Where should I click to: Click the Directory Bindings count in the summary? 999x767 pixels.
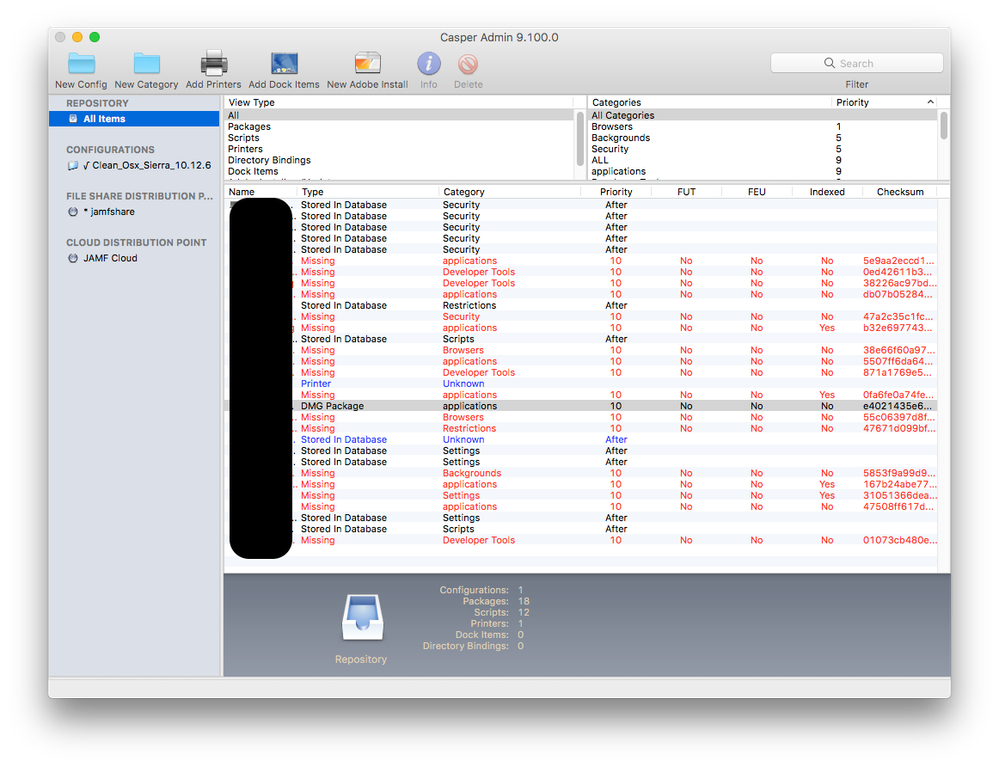click(x=521, y=646)
